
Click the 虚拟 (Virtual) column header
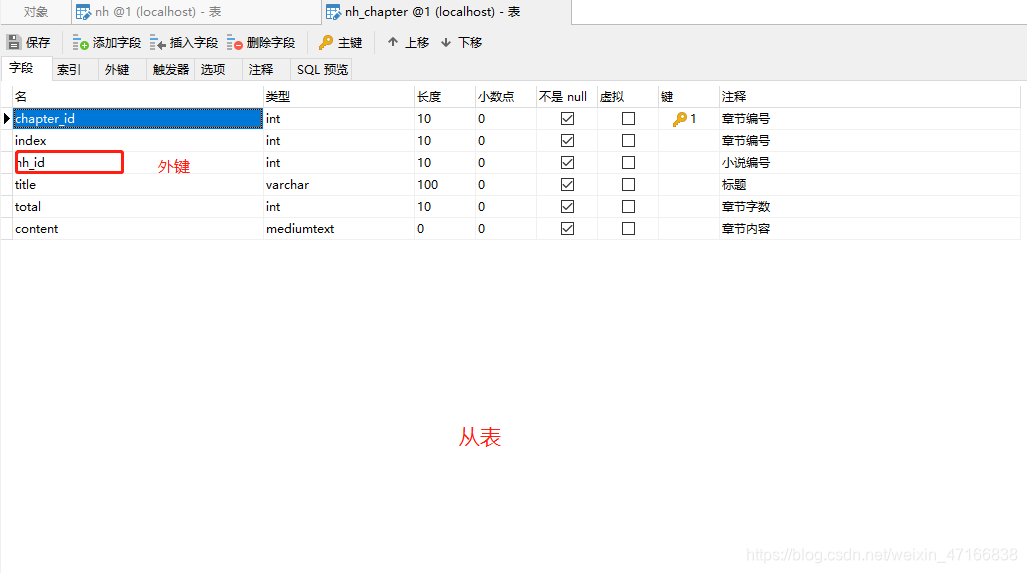tap(627, 96)
